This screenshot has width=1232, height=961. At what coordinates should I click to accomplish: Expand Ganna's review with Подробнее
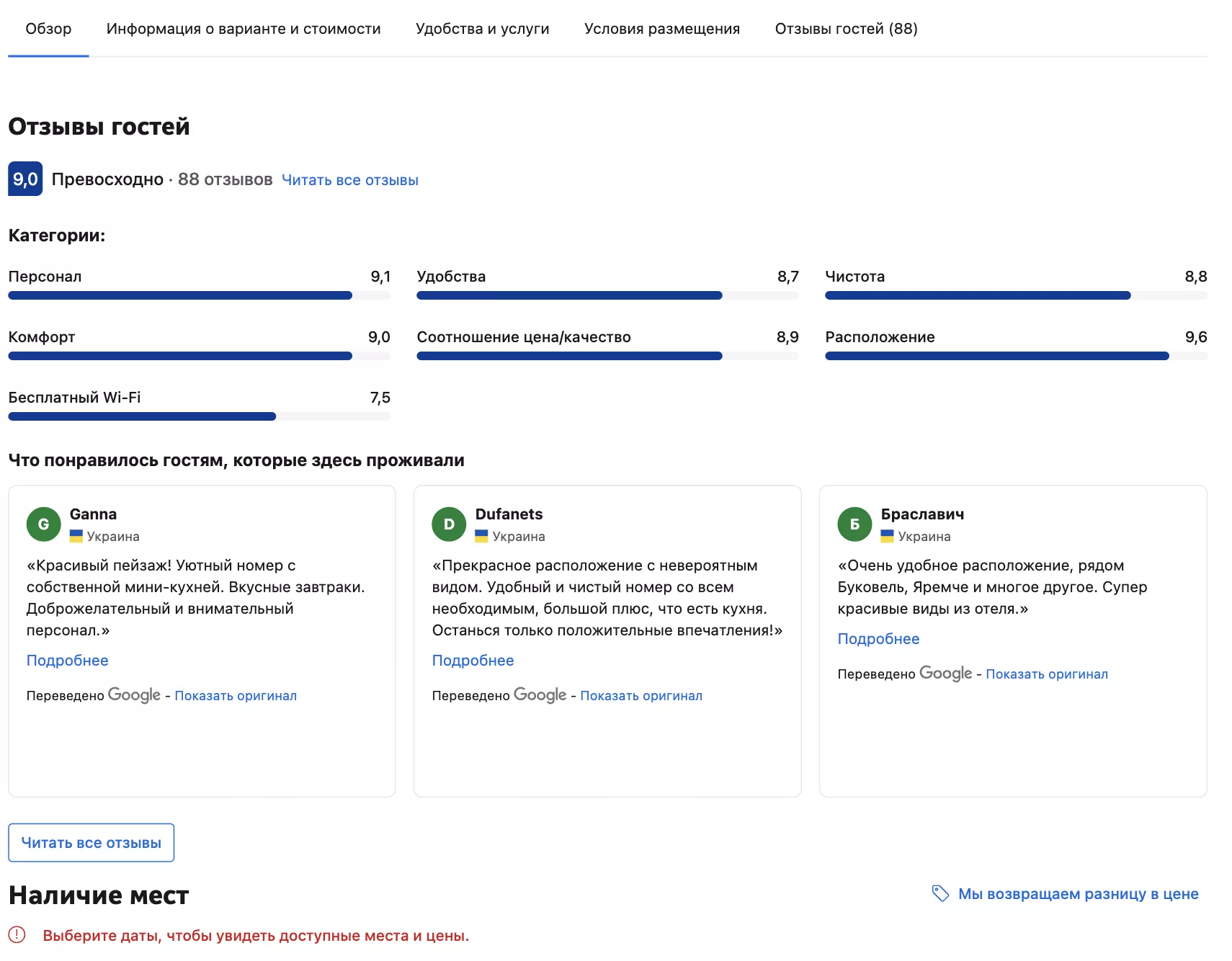tap(67, 661)
